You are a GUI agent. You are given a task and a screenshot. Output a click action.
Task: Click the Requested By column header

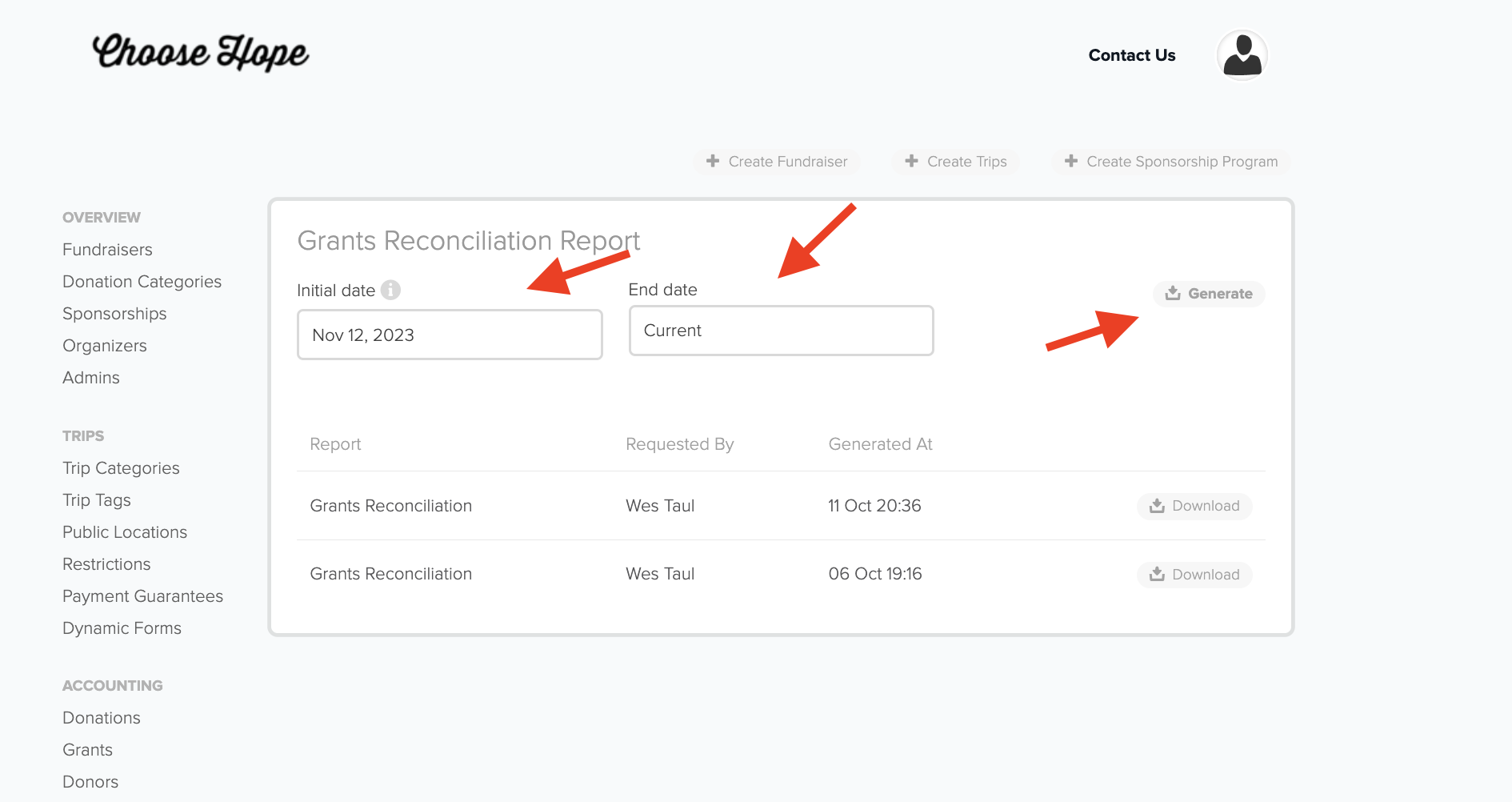(x=679, y=444)
